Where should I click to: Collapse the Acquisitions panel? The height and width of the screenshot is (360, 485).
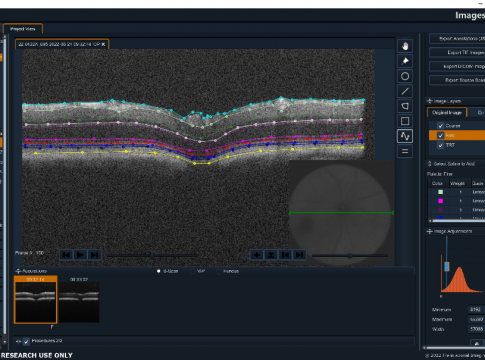[18, 271]
